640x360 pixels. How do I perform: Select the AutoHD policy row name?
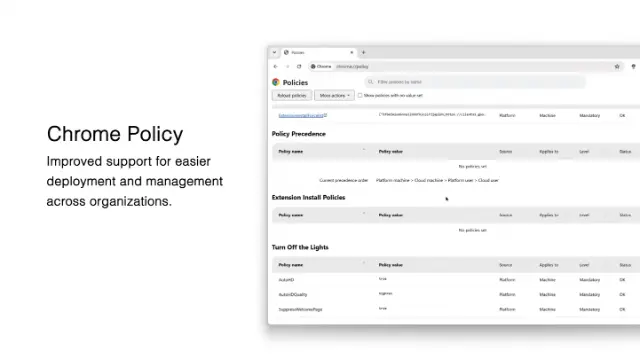(x=286, y=280)
